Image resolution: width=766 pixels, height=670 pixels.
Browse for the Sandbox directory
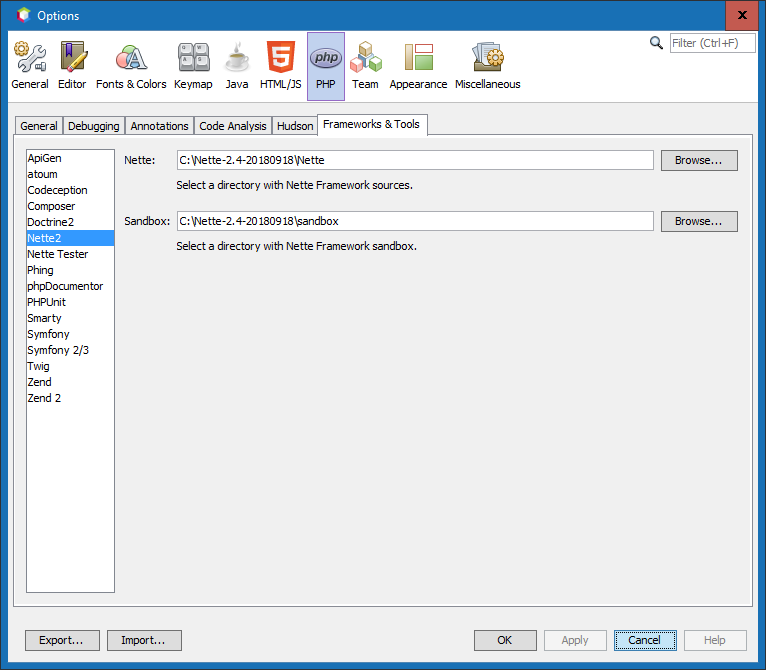pos(699,221)
